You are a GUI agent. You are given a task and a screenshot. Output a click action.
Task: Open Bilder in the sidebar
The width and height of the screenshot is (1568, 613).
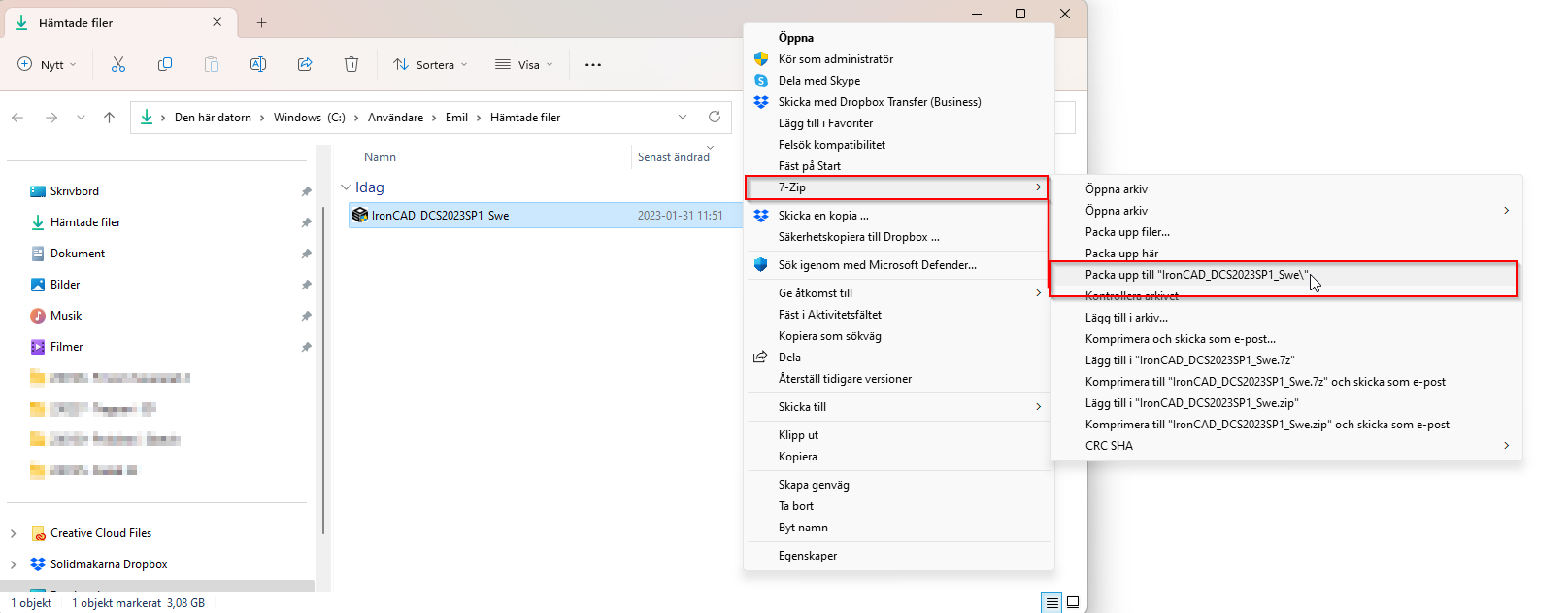pos(65,285)
